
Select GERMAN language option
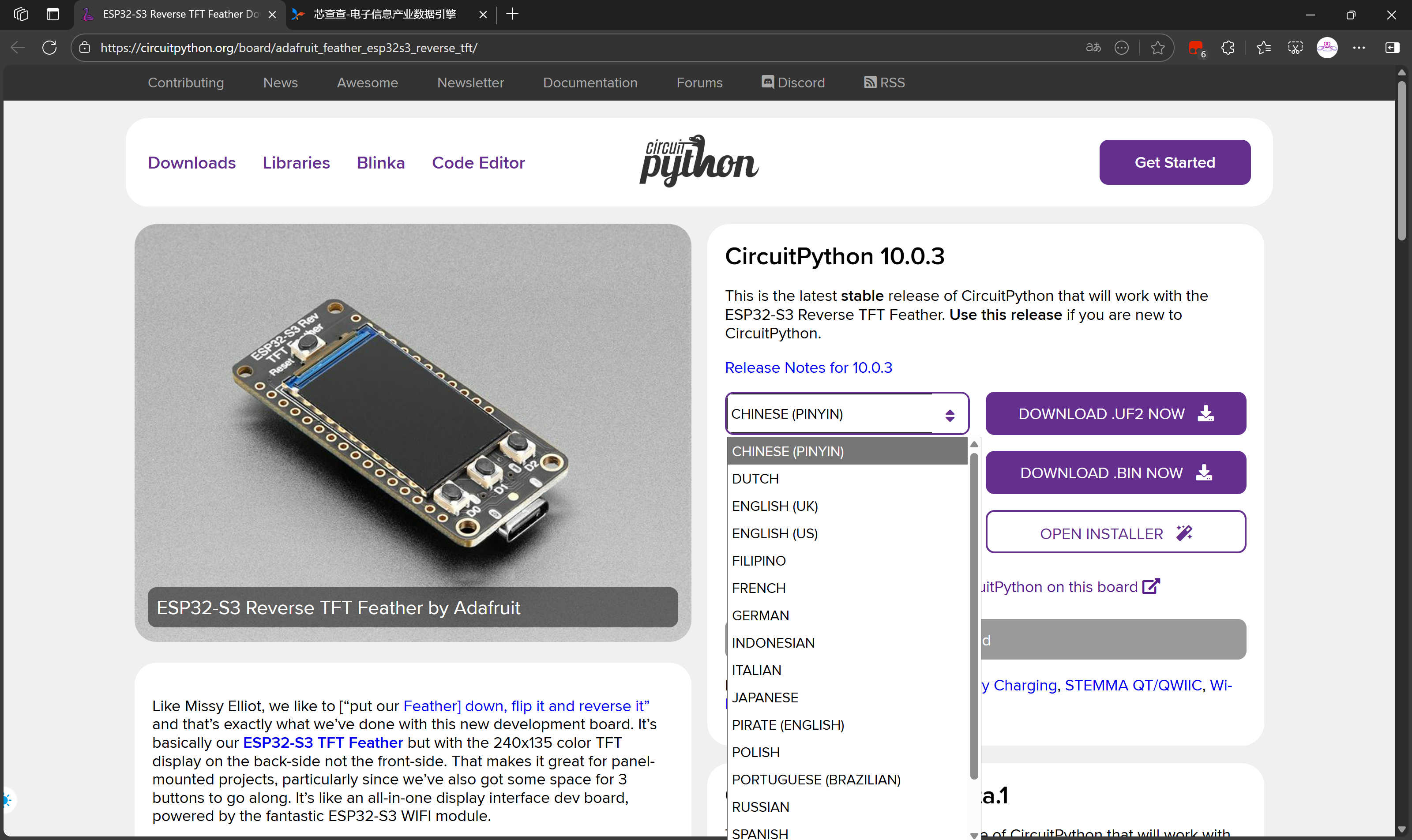(760, 615)
